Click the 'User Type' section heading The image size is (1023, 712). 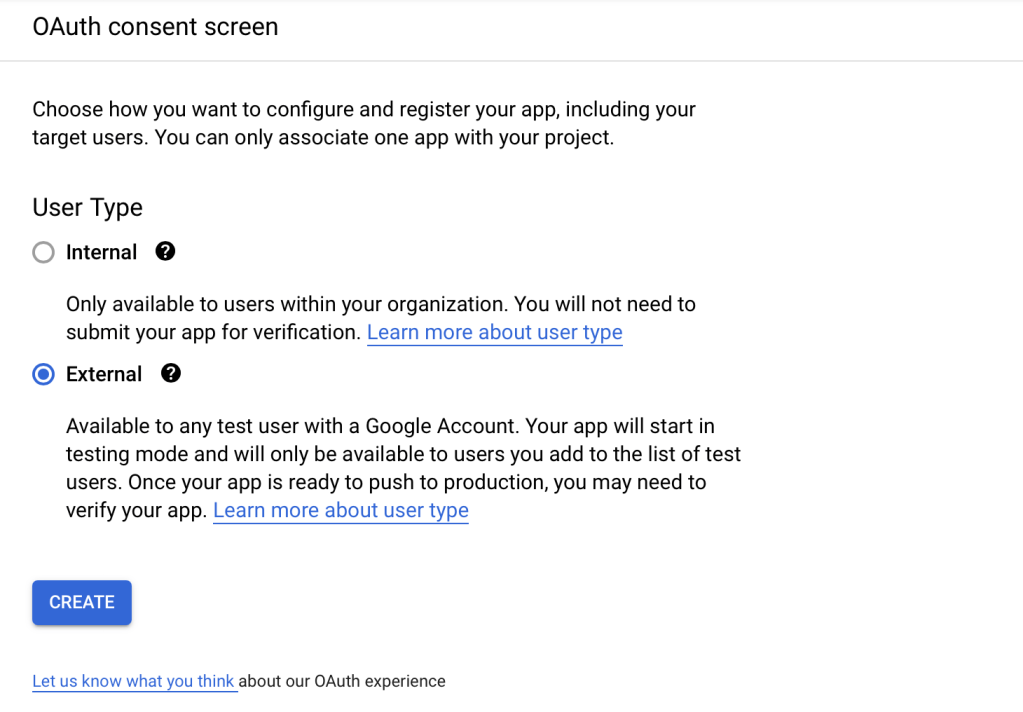[87, 207]
